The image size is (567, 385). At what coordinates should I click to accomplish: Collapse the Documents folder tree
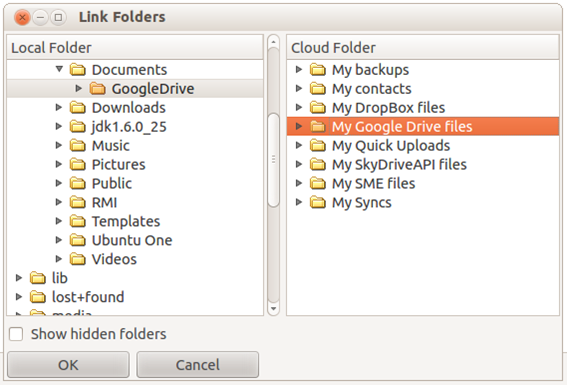pos(59,69)
